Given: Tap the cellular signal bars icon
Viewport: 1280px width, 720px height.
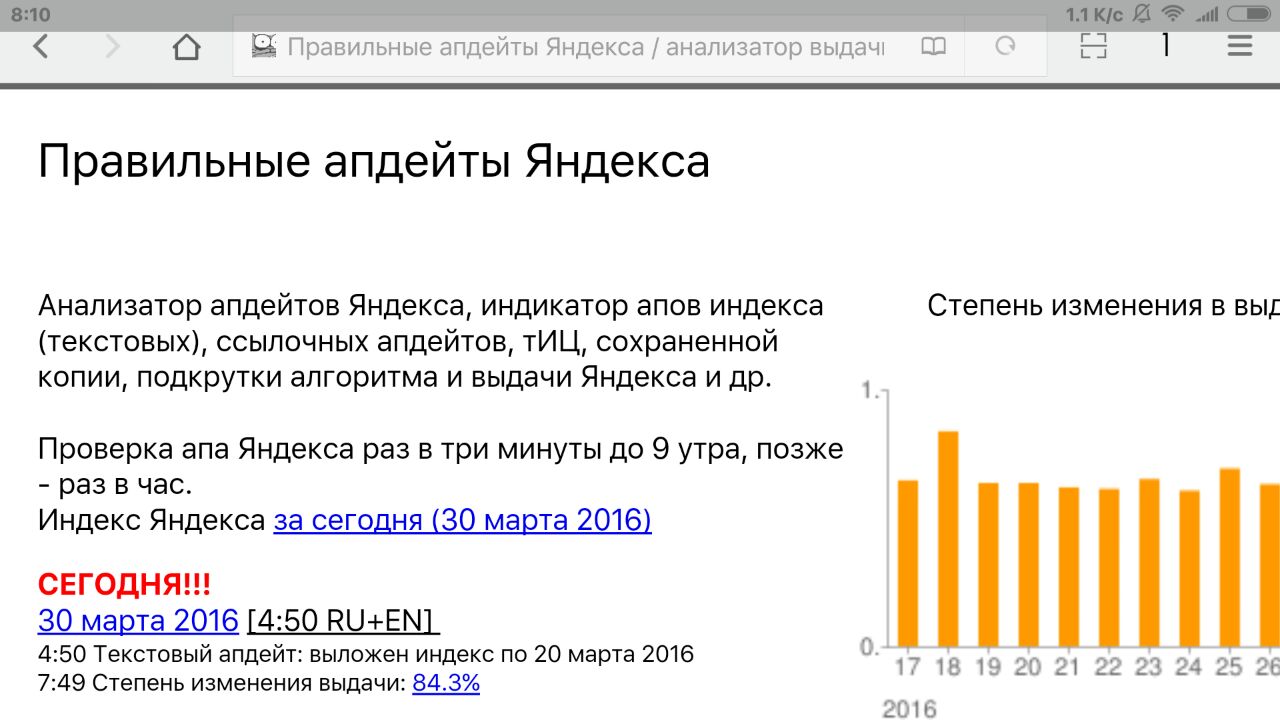Looking at the screenshot, I should [x=1207, y=14].
